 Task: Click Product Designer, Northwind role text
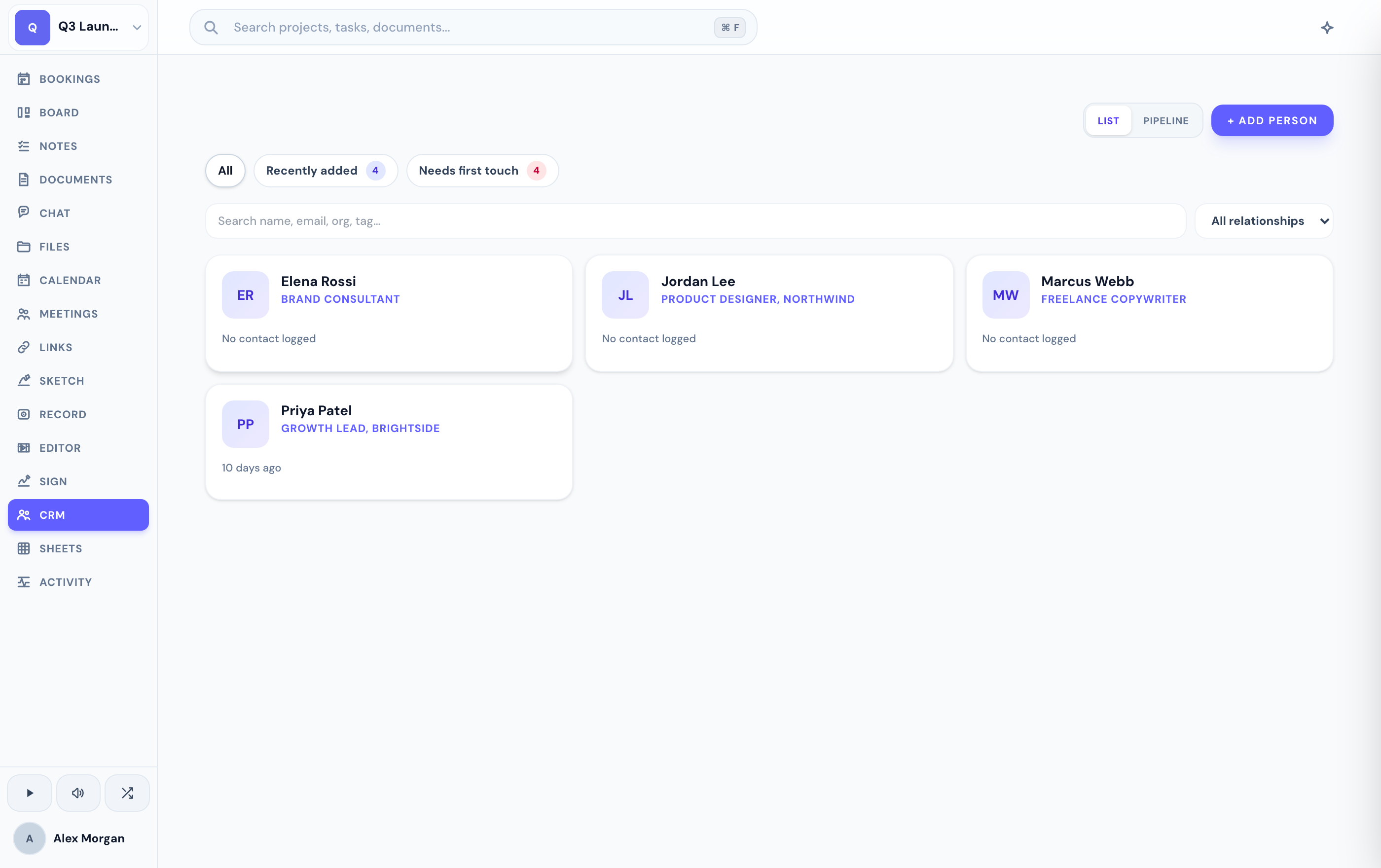tap(758, 299)
